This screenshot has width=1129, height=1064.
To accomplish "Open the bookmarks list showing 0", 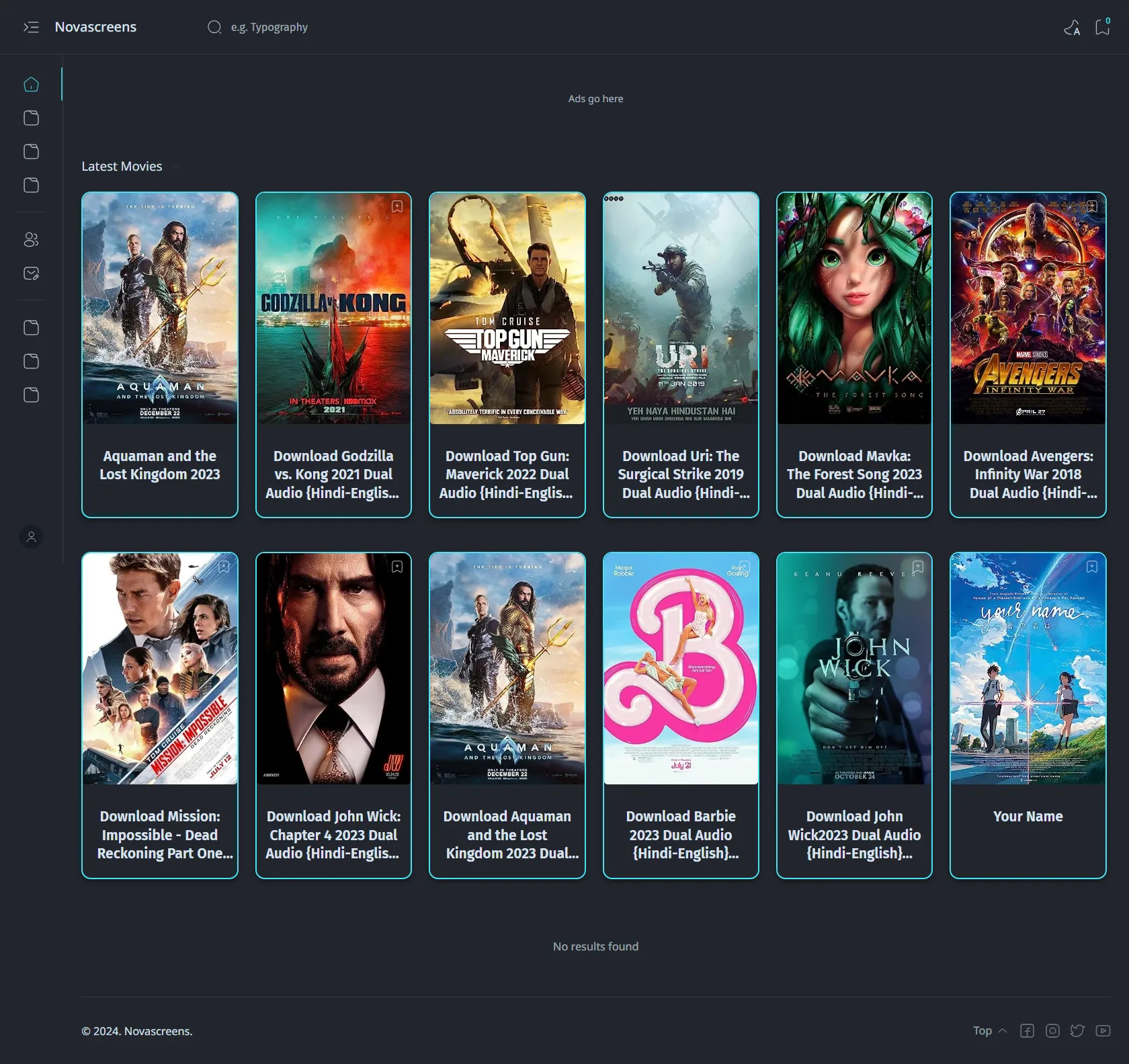I will 1103,27.
